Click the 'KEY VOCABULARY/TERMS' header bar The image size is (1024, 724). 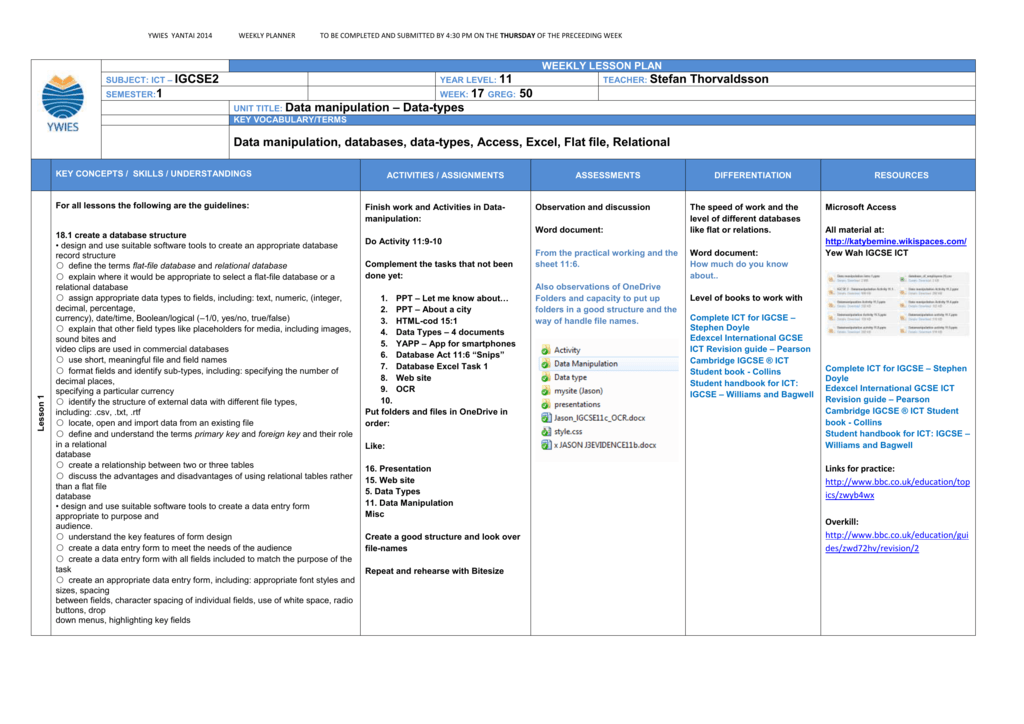(601, 120)
